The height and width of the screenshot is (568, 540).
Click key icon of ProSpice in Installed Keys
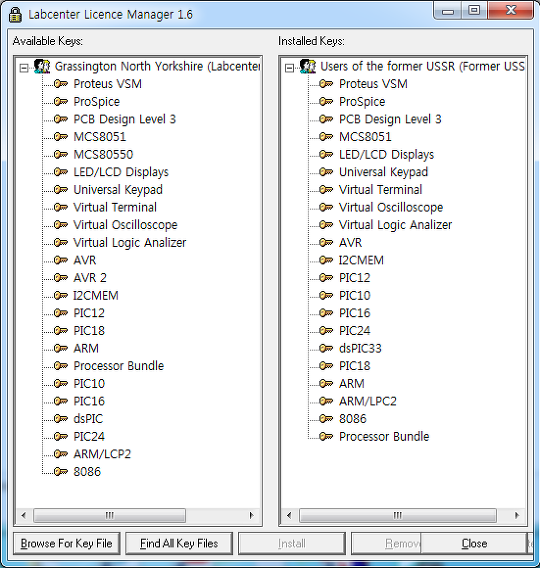point(326,101)
